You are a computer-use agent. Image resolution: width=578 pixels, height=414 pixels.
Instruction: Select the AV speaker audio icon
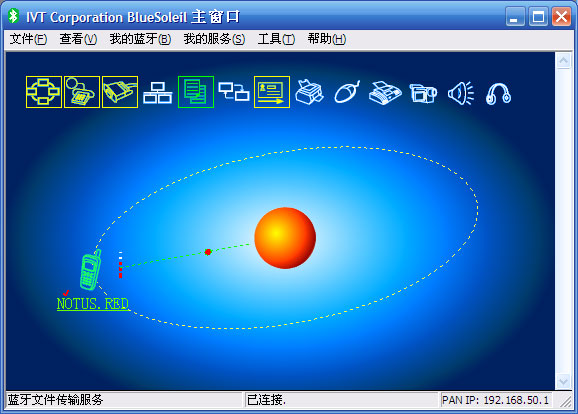click(x=461, y=93)
